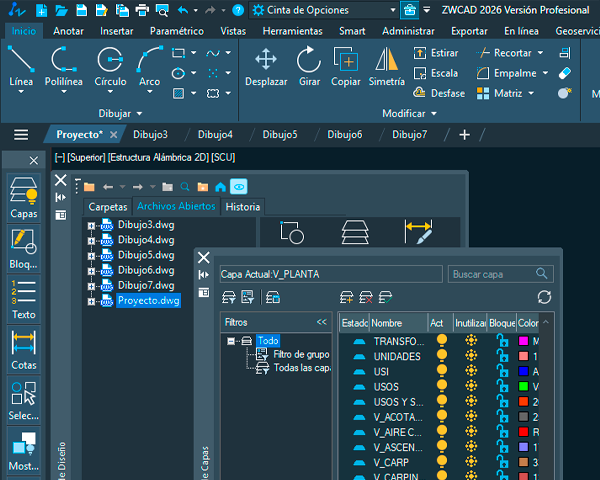Toggle freeze state of the USOS layer

click(471, 386)
